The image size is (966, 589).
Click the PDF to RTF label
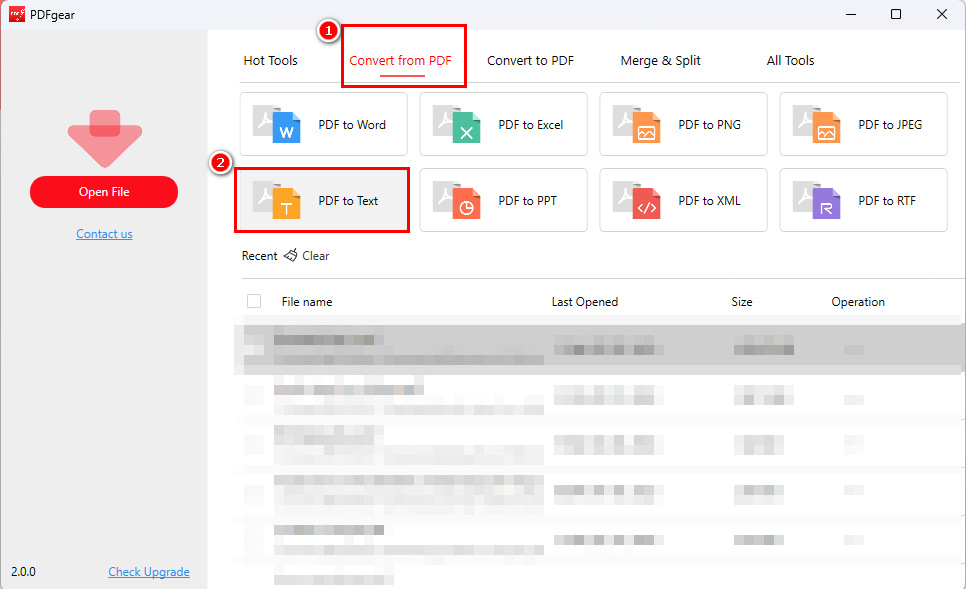pos(887,201)
